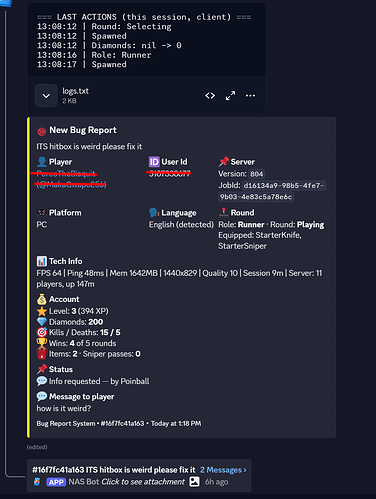Open the logs.txt file name
Screen dimensions: 376x499
(x=75, y=91)
